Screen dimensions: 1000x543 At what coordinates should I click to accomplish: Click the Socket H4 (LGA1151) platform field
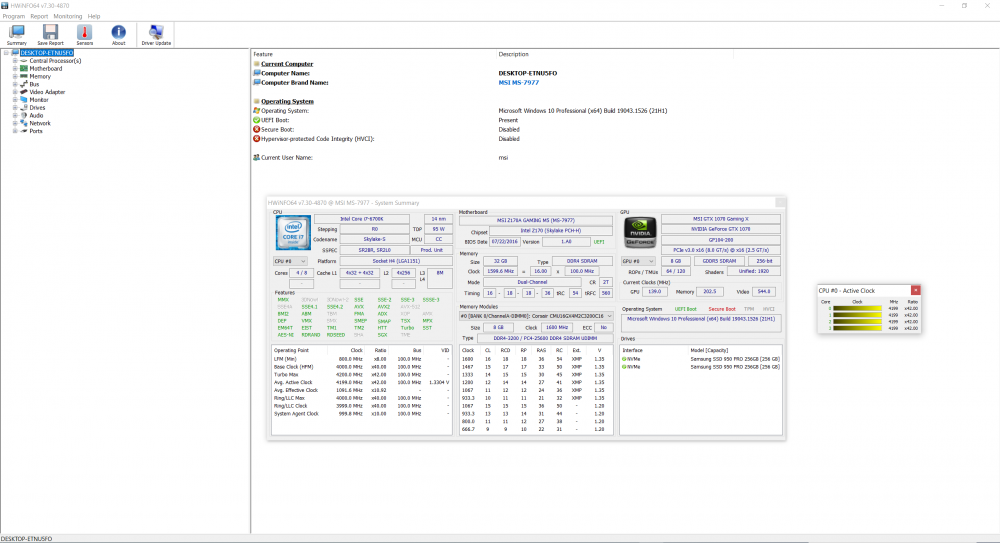click(395, 261)
